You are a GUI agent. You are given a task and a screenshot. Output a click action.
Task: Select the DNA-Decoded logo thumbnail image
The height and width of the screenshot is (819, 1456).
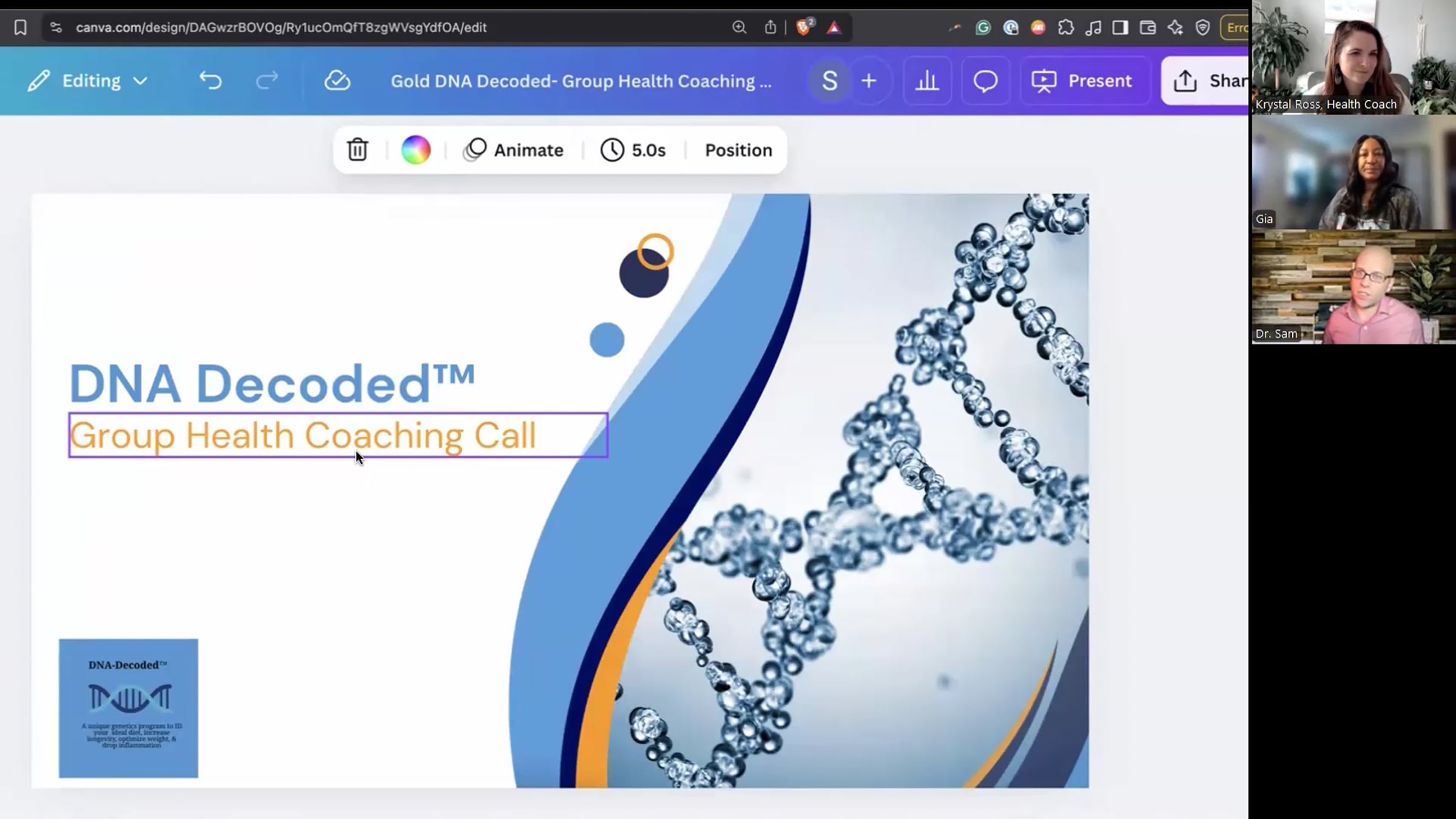click(128, 708)
